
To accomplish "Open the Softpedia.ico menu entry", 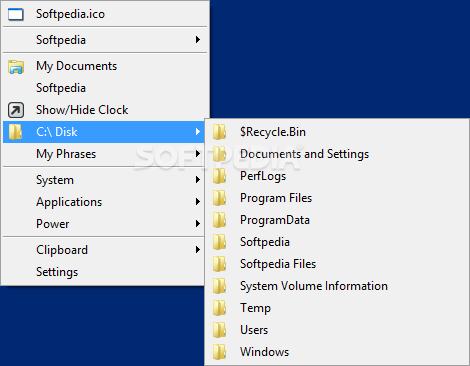I will click(105, 14).
